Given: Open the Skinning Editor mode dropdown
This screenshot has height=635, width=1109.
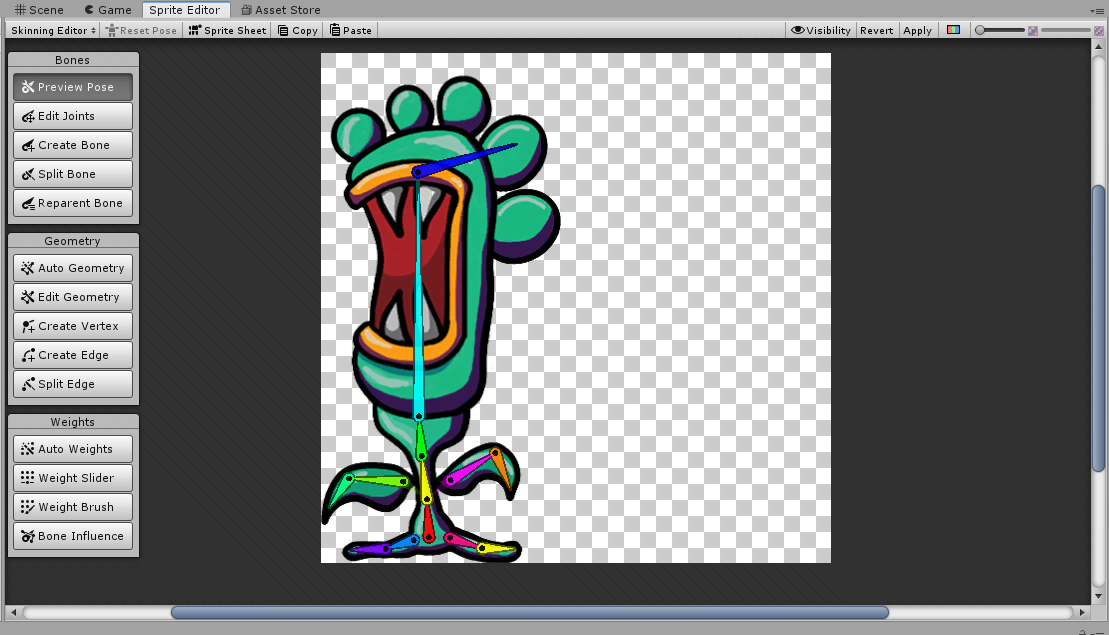Looking at the screenshot, I should [53, 30].
